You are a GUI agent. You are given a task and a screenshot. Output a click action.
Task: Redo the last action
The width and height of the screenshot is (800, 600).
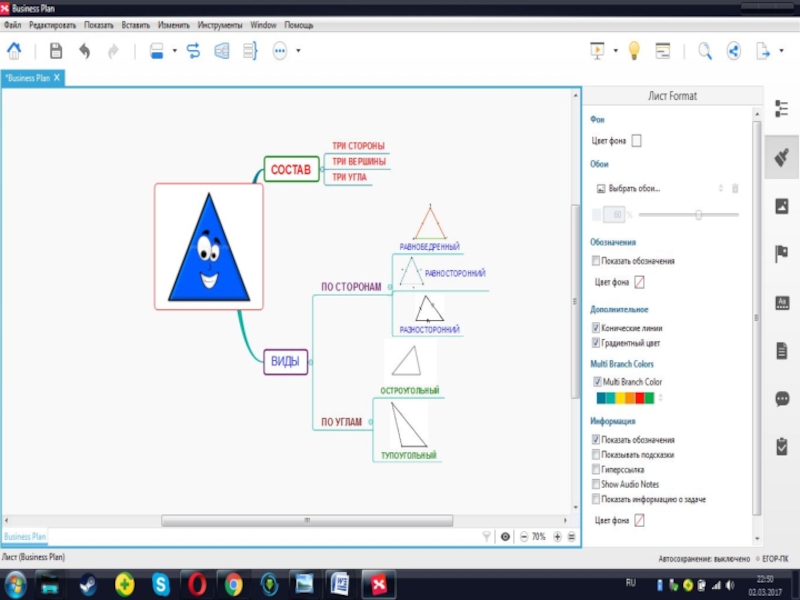pos(113,51)
